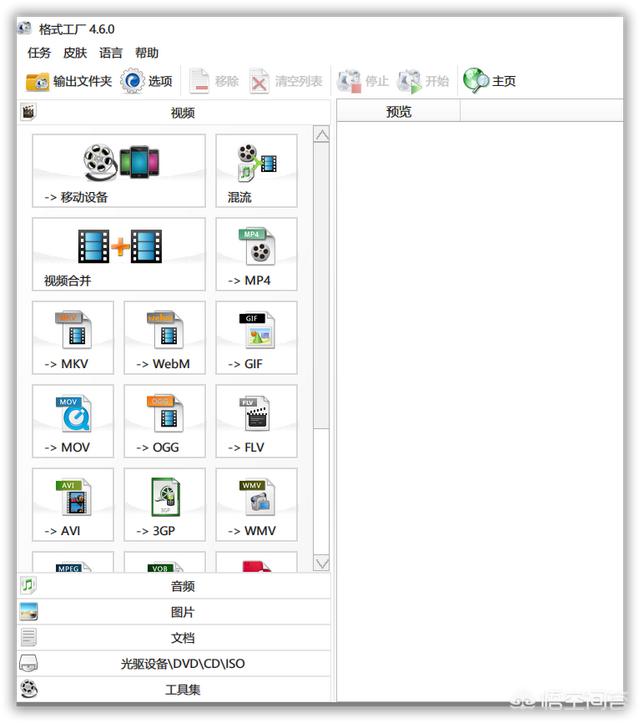Click the -> 移动设备 conversion tile

point(119,171)
